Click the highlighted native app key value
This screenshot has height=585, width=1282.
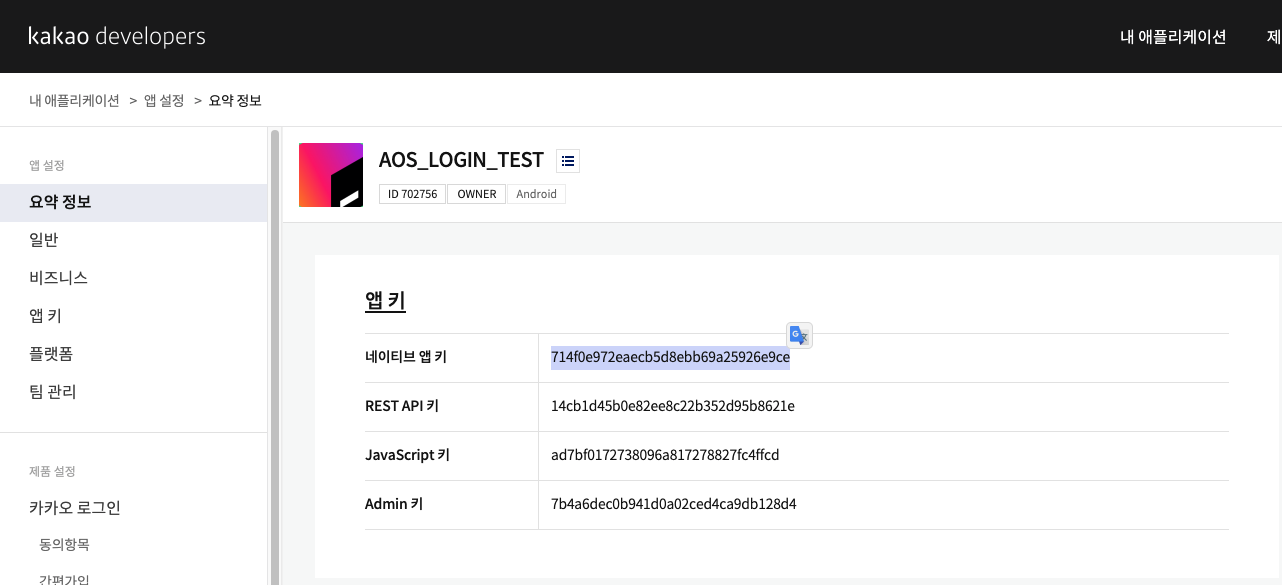click(670, 357)
